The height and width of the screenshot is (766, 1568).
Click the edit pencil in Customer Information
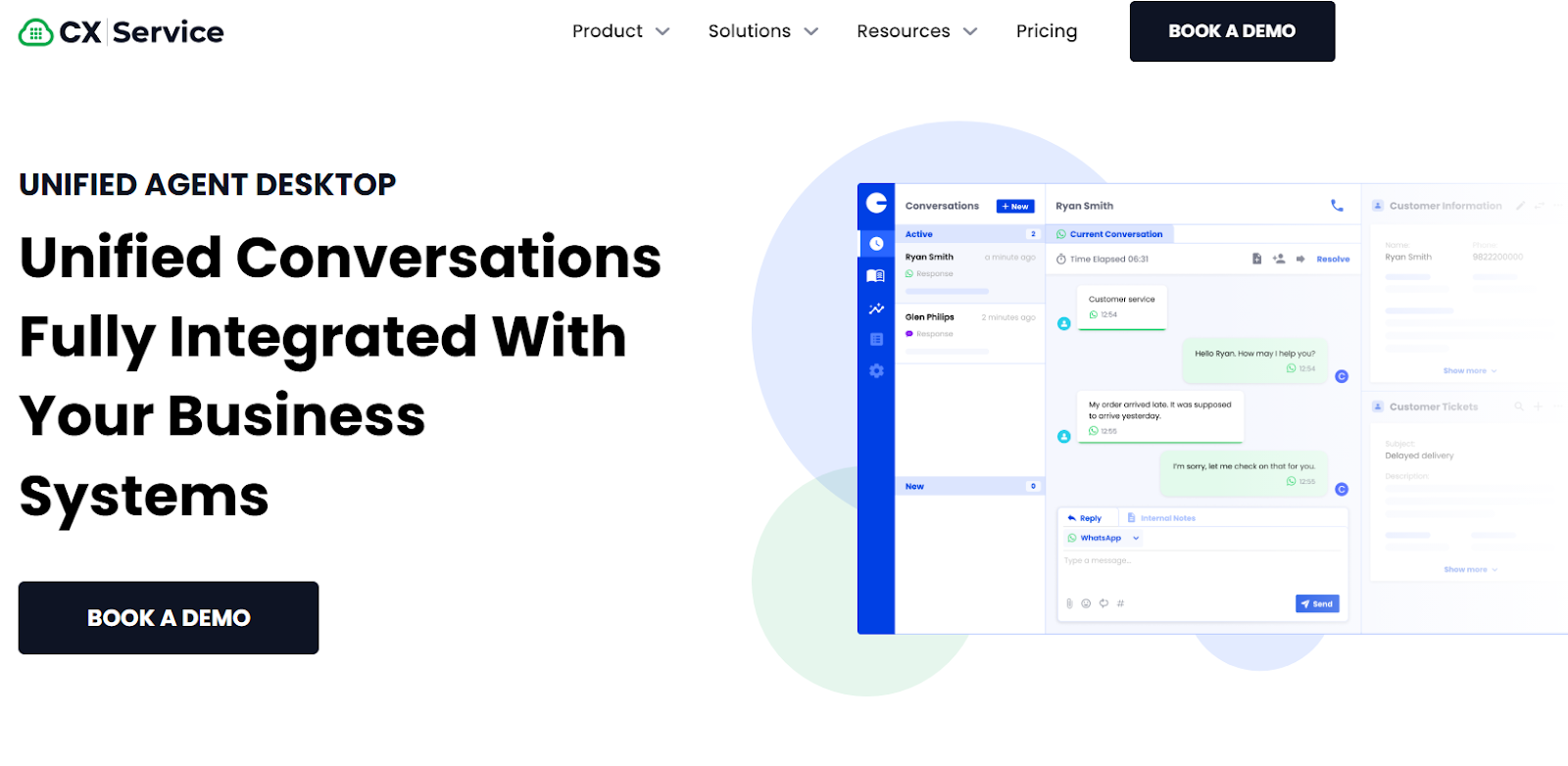1520,206
